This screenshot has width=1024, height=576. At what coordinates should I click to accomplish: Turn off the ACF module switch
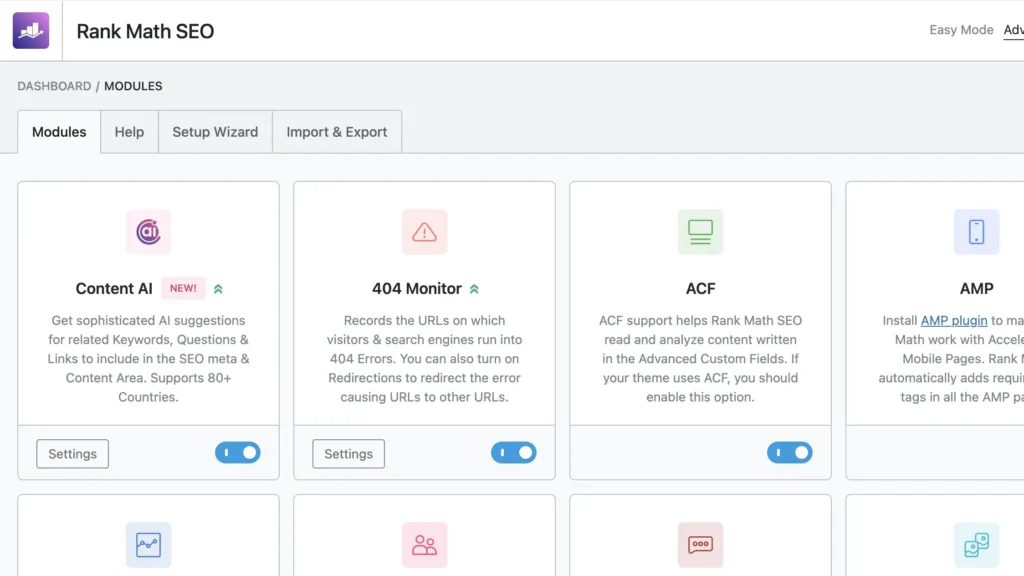point(790,453)
